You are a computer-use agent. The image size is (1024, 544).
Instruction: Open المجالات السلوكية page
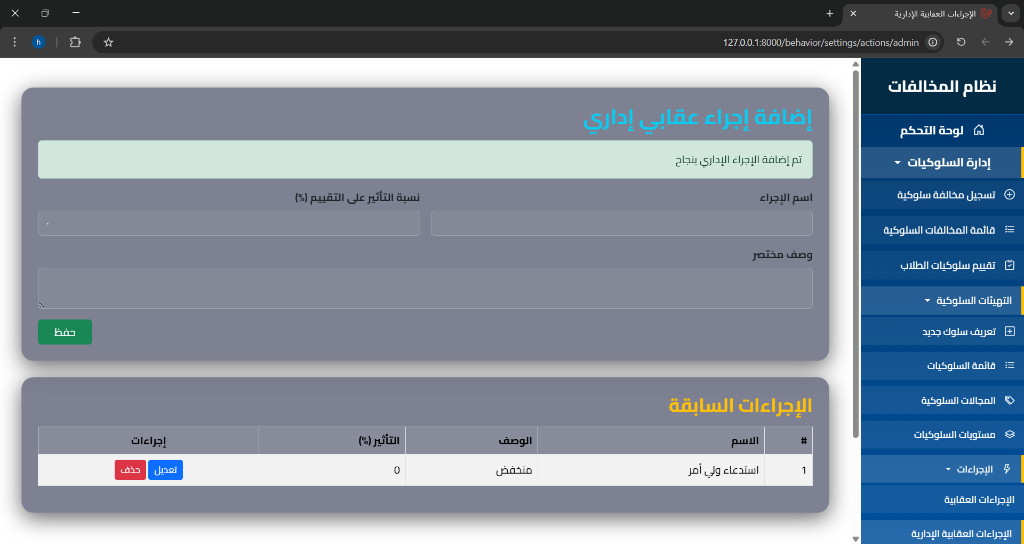(x=942, y=400)
